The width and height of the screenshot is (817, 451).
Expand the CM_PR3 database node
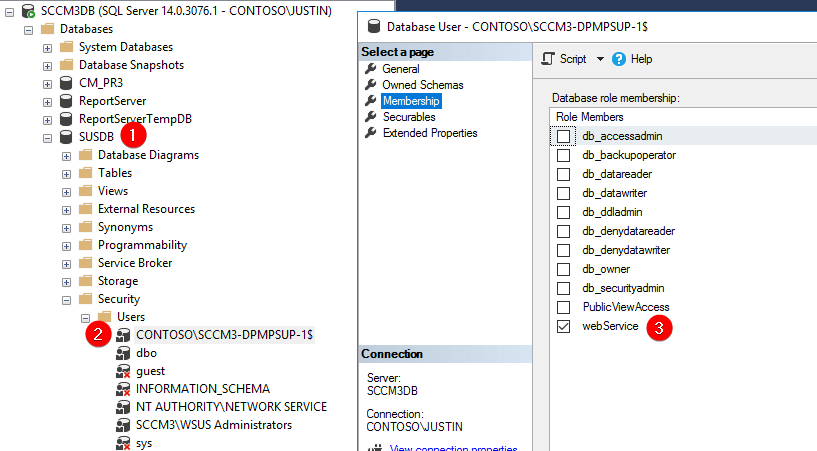[47, 84]
